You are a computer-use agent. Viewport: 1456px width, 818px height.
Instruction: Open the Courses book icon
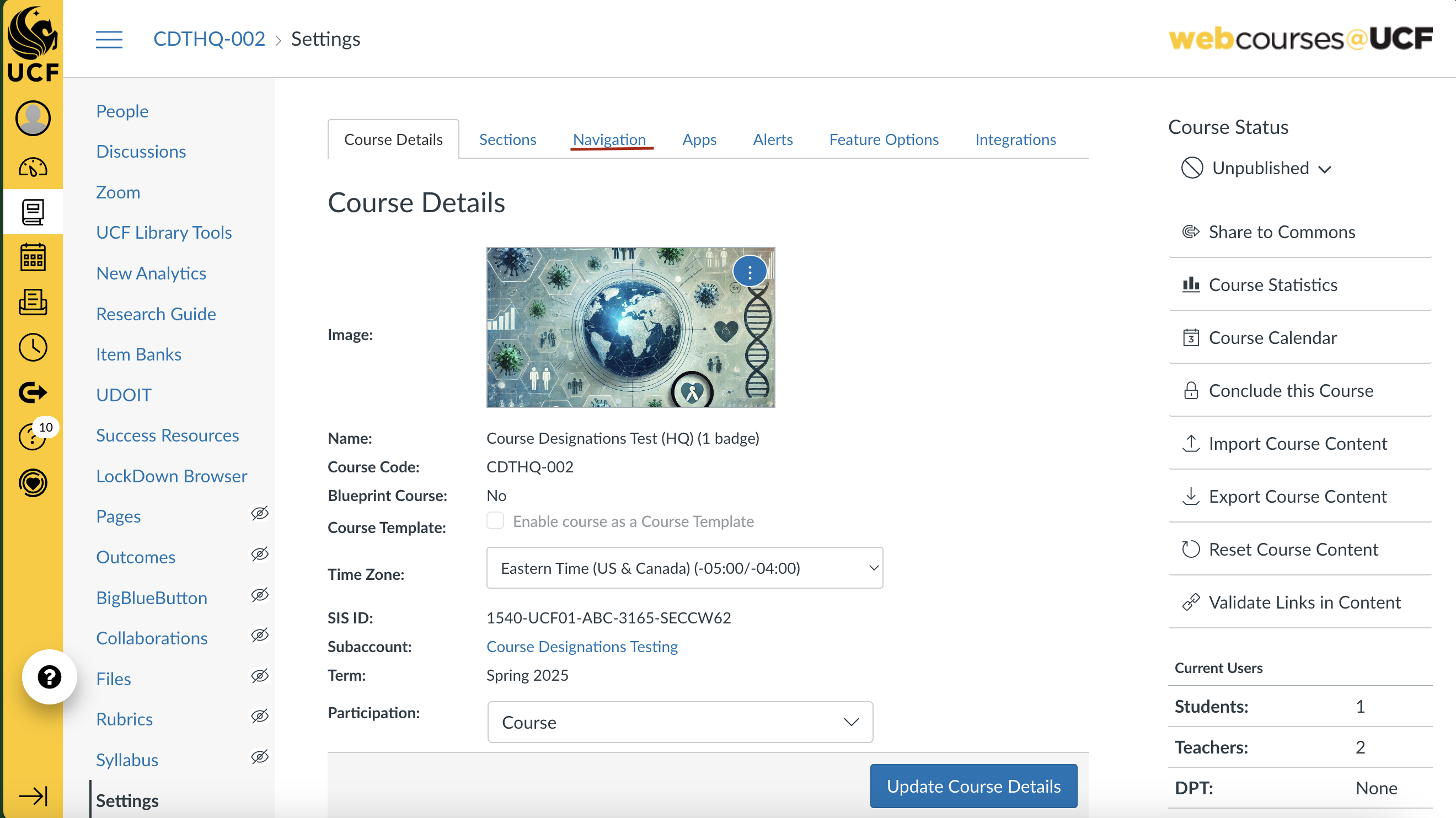[x=33, y=212]
